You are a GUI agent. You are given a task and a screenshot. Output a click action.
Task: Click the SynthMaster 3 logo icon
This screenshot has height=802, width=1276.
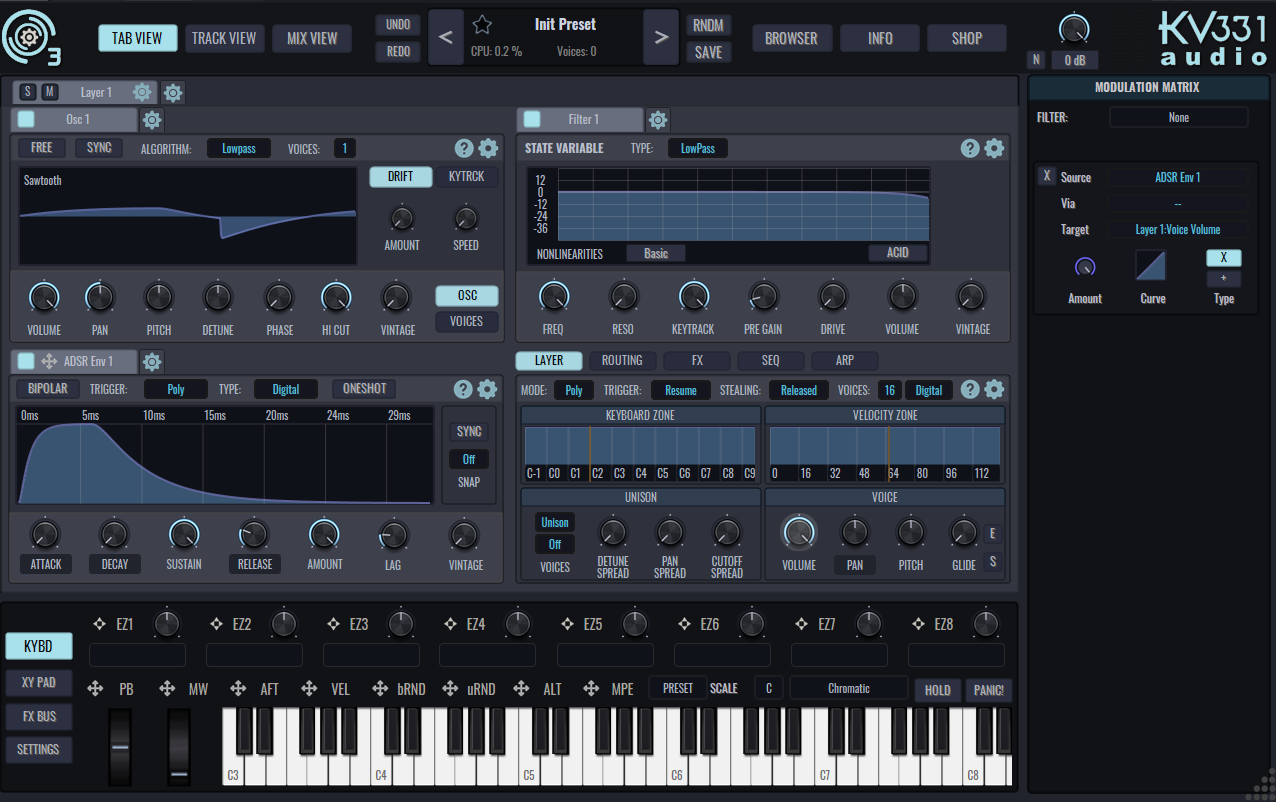click(31, 37)
